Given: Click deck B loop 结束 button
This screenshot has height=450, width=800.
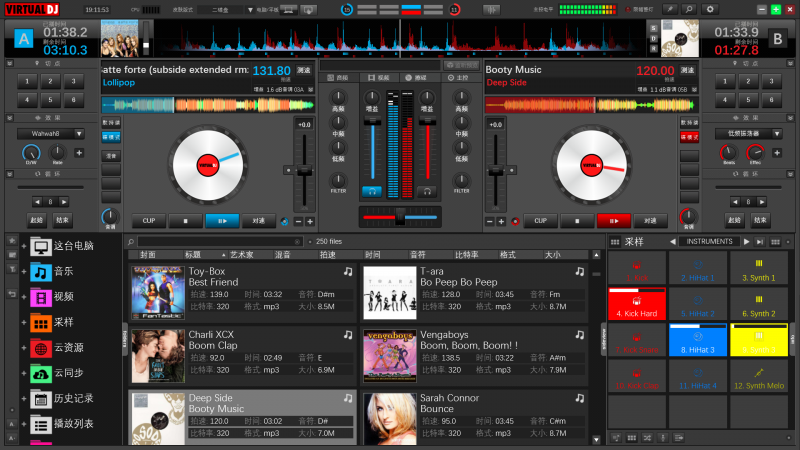Looking at the screenshot, I should [760, 220].
